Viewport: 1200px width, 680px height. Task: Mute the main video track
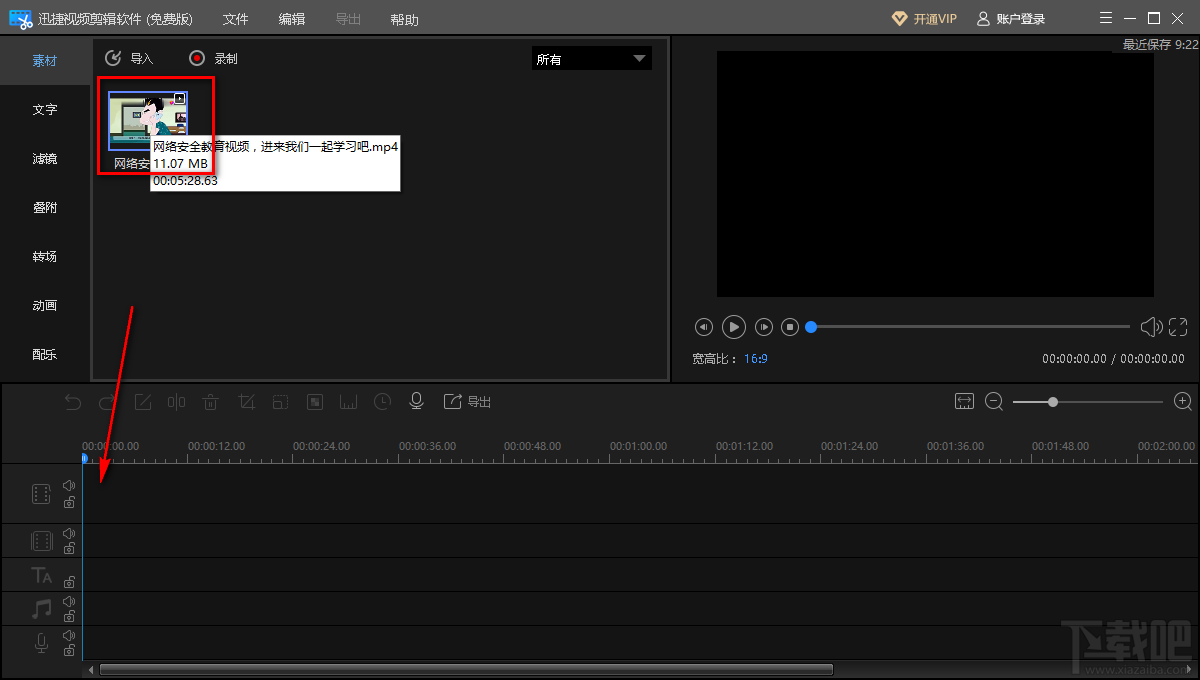pos(69,485)
